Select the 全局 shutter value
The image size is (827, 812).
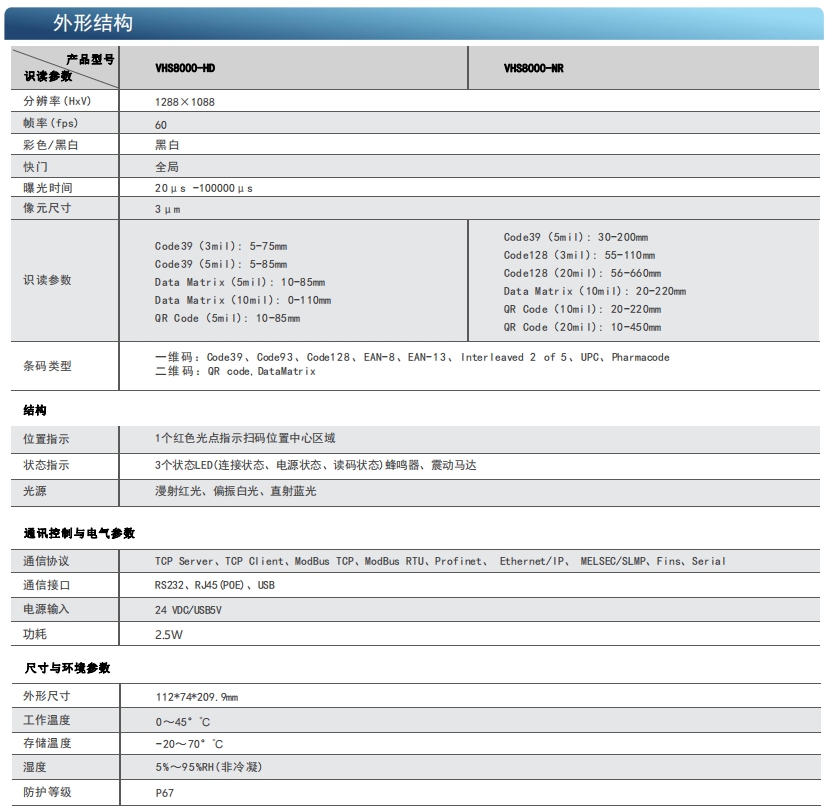167,167
